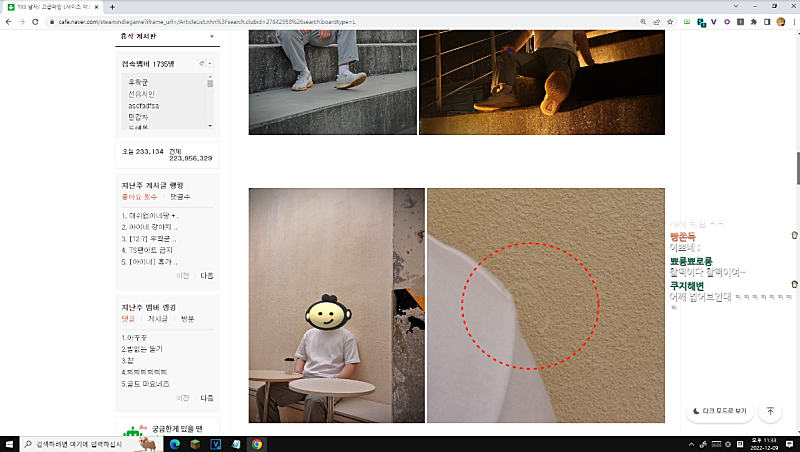Select the 좋아요 횟수 ranking tab
The image size is (800, 452).
139,196
